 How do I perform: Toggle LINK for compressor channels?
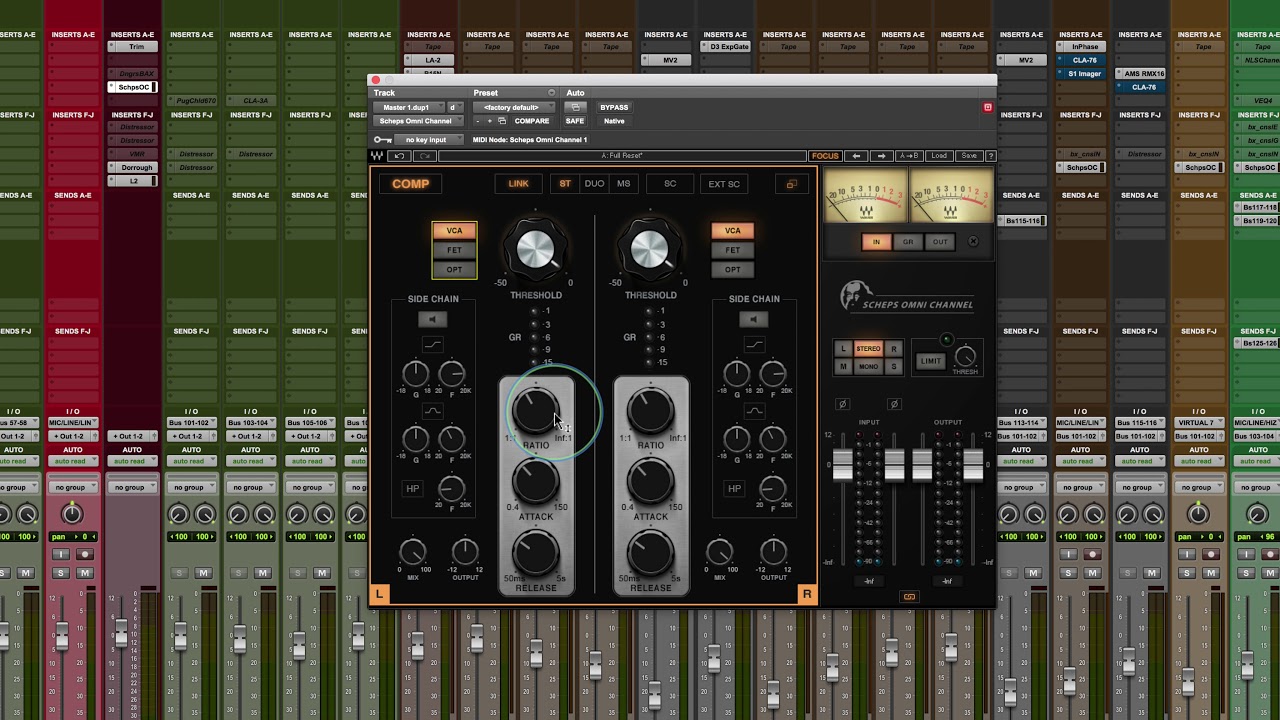point(518,184)
